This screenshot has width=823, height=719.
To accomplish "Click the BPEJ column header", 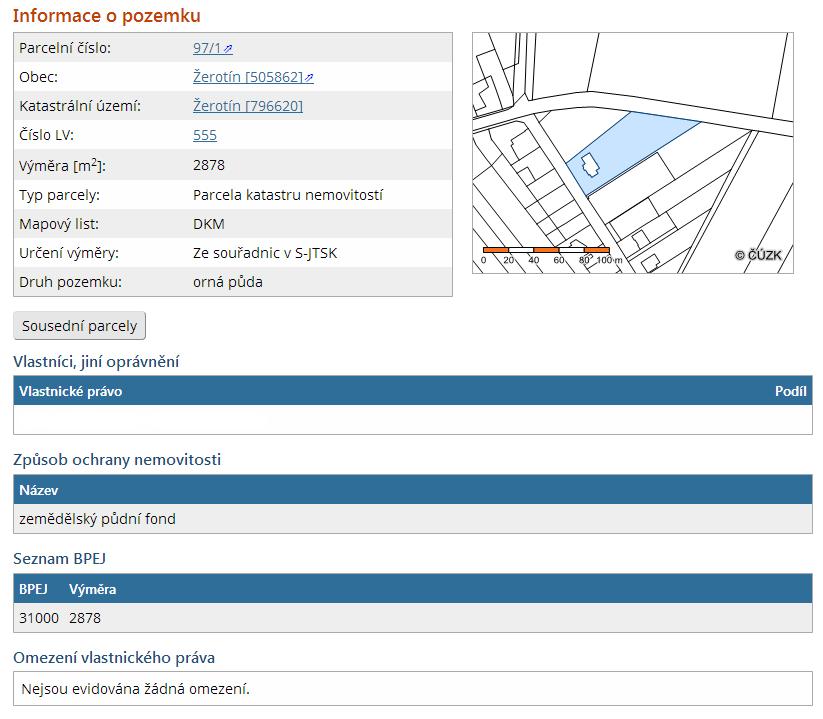I will point(33,589).
